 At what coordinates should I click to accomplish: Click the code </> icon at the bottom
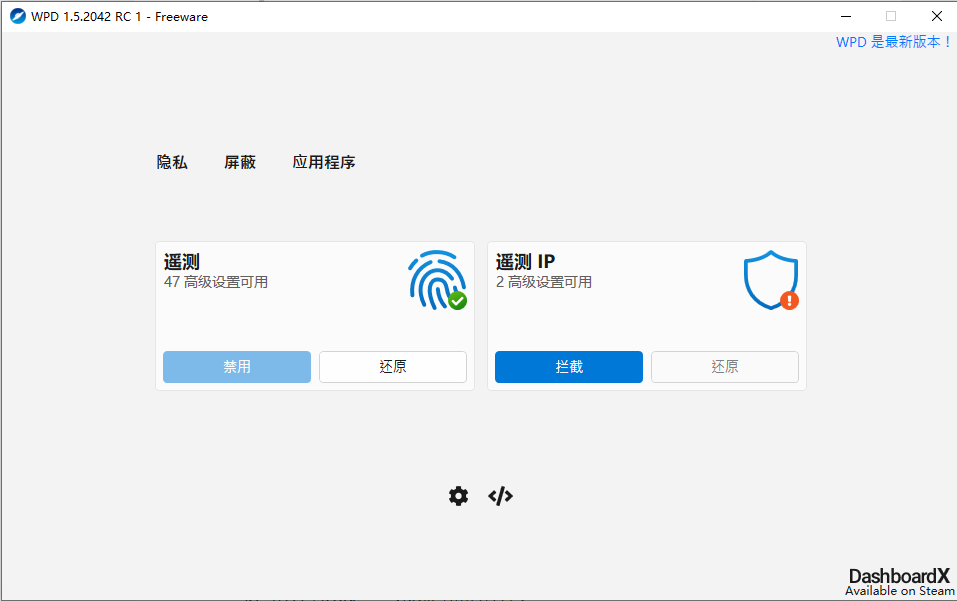pos(500,495)
